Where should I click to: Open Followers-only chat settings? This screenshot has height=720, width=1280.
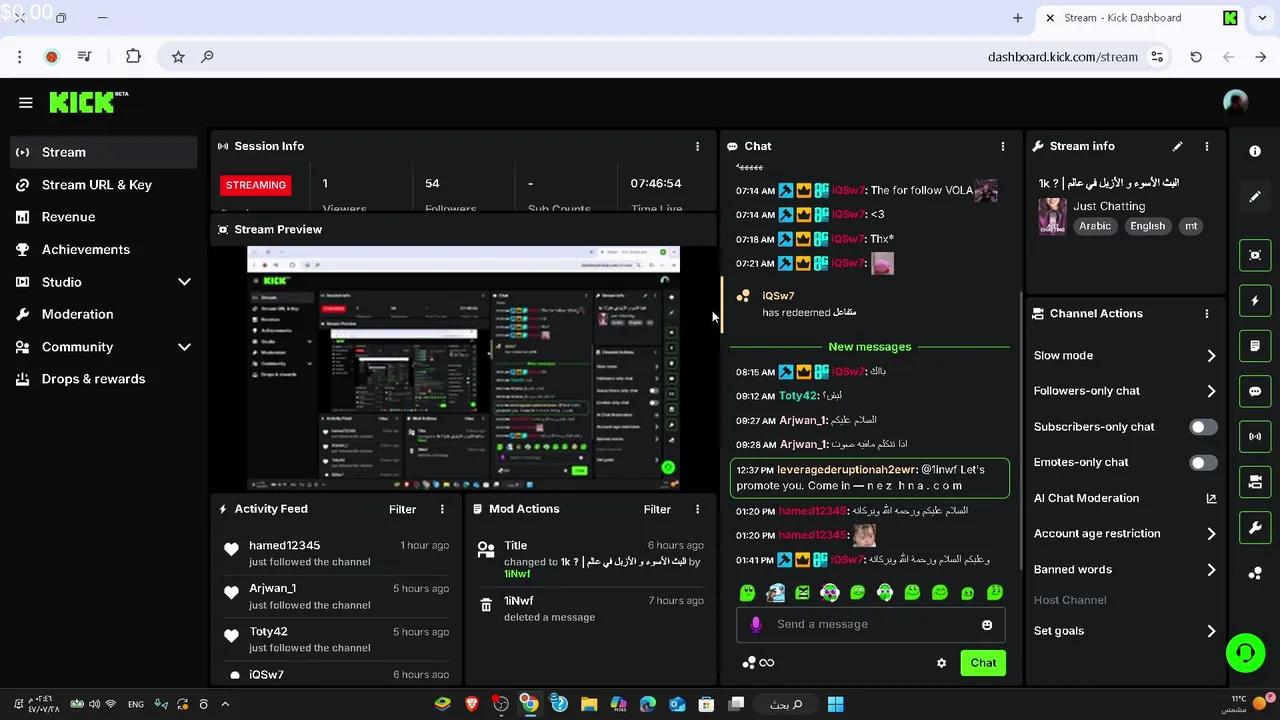click(1125, 391)
